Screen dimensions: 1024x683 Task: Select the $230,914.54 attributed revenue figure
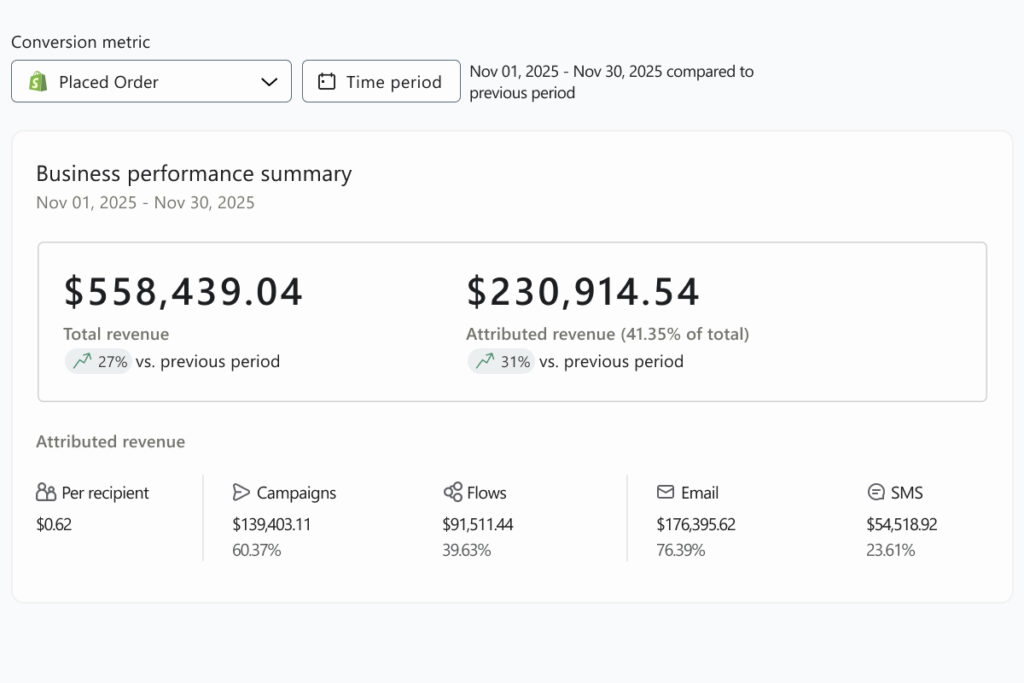(x=583, y=291)
